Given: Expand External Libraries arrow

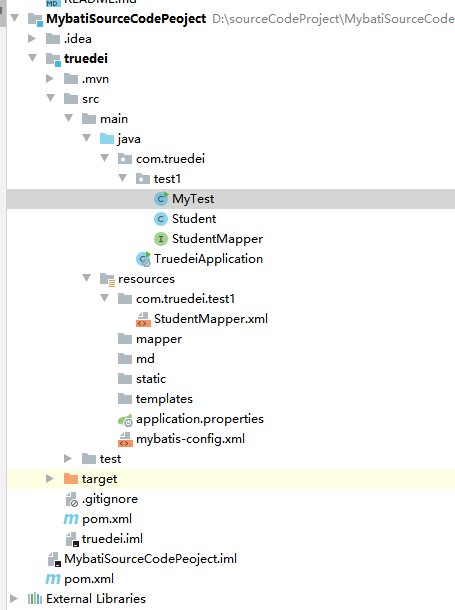Looking at the screenshot, I should coord(14,598).
